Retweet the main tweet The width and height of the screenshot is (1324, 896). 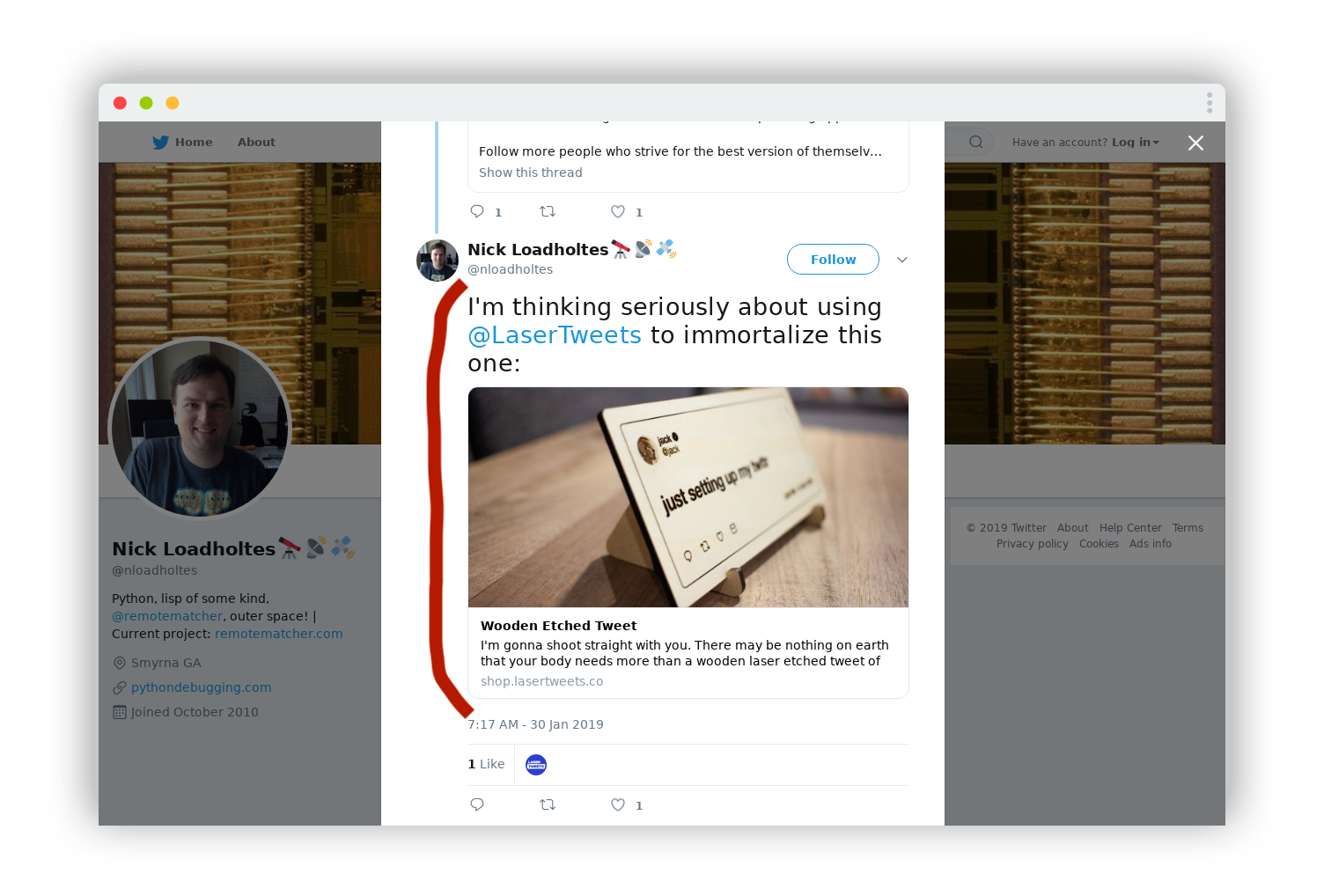[548, 804]
